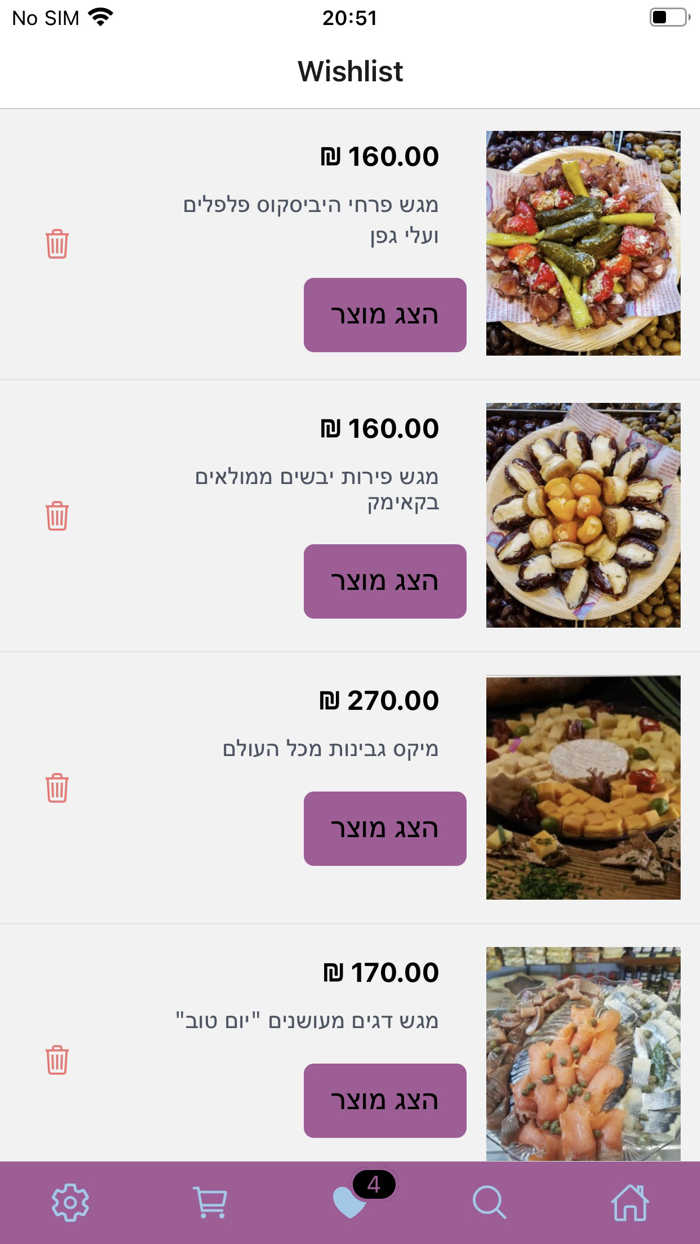Screen dimensions: 700x1244
Task: Remove the smoked fish platter via trash icon
Action: (x=57, y=1059)
